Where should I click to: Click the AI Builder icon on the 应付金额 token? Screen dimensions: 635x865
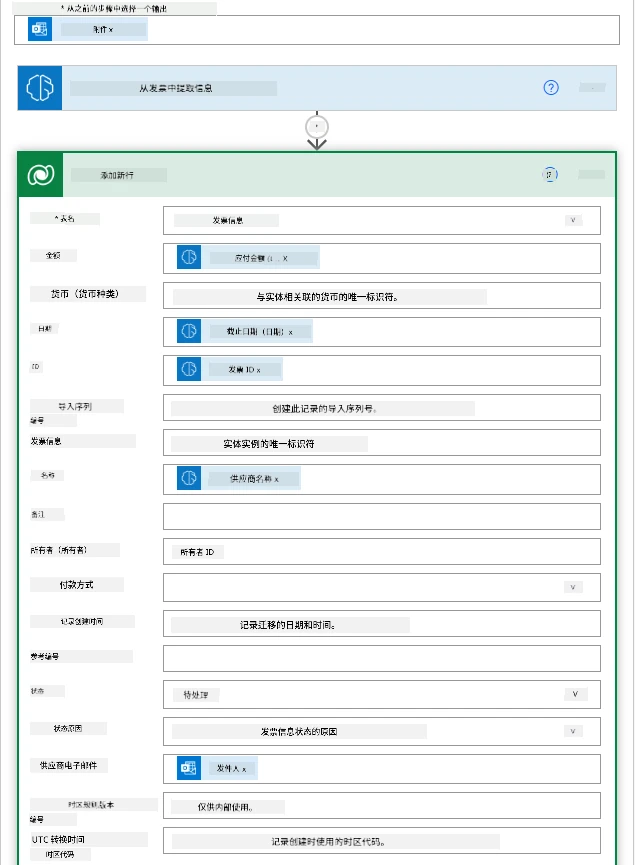(189, 257)
